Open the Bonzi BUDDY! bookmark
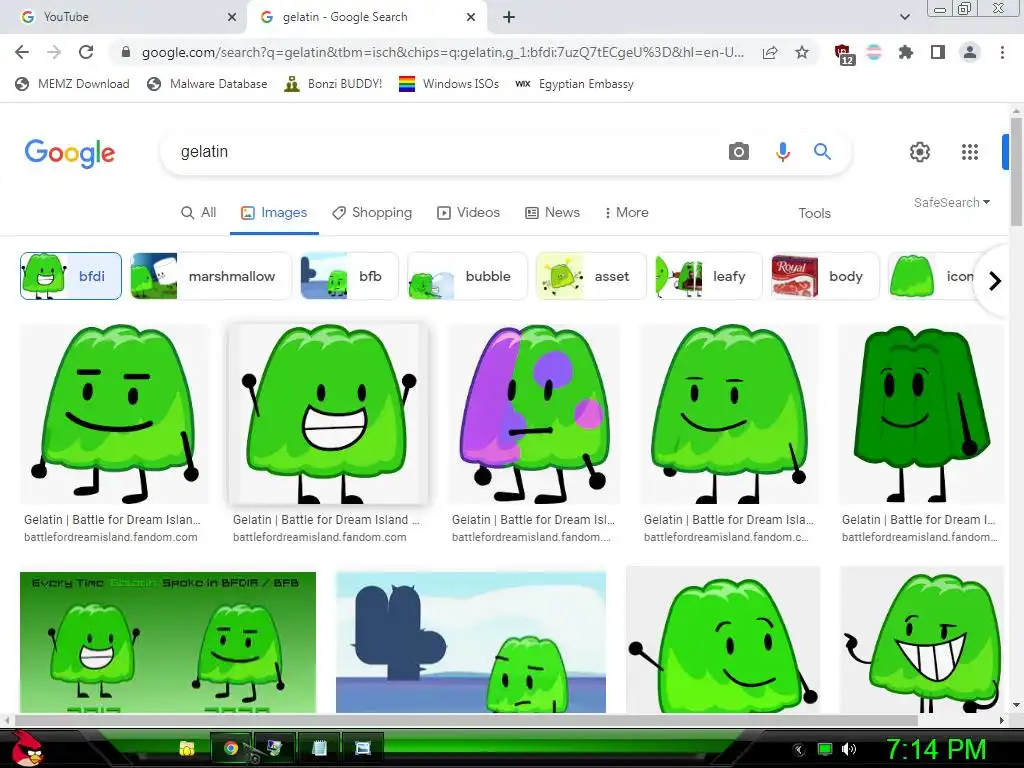The image size is (1024, 768). tap(334, 84)
